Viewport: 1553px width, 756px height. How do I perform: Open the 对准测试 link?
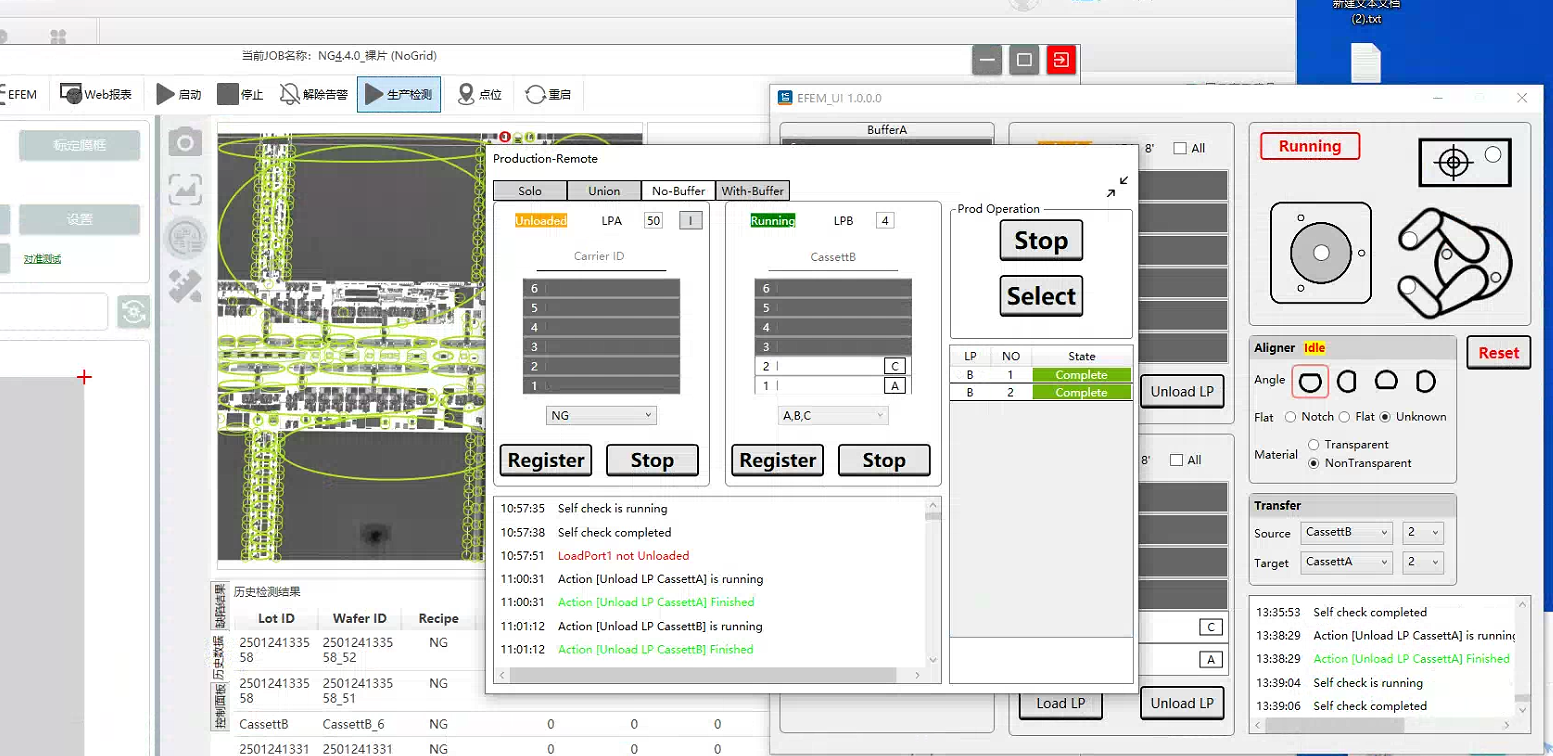click(43, 259)
